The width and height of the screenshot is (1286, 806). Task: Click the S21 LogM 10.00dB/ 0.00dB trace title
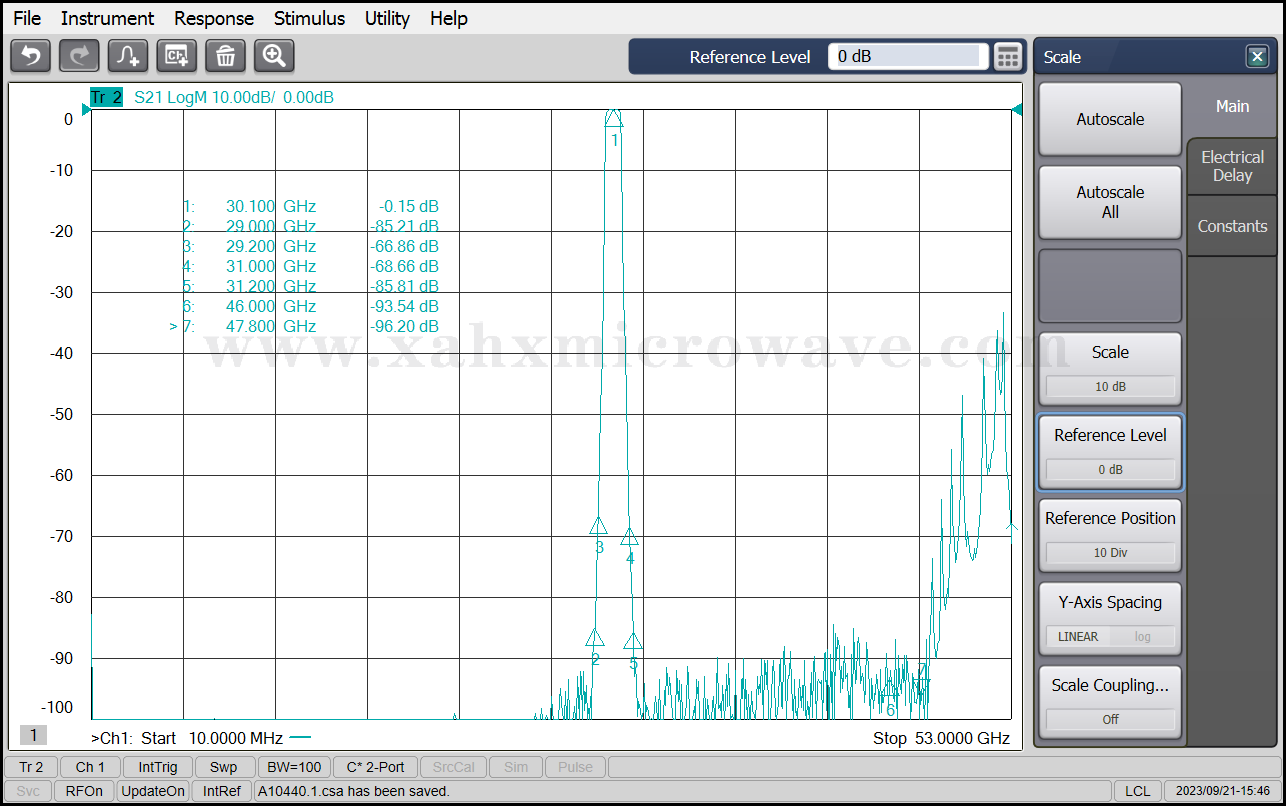coord(233,97)
